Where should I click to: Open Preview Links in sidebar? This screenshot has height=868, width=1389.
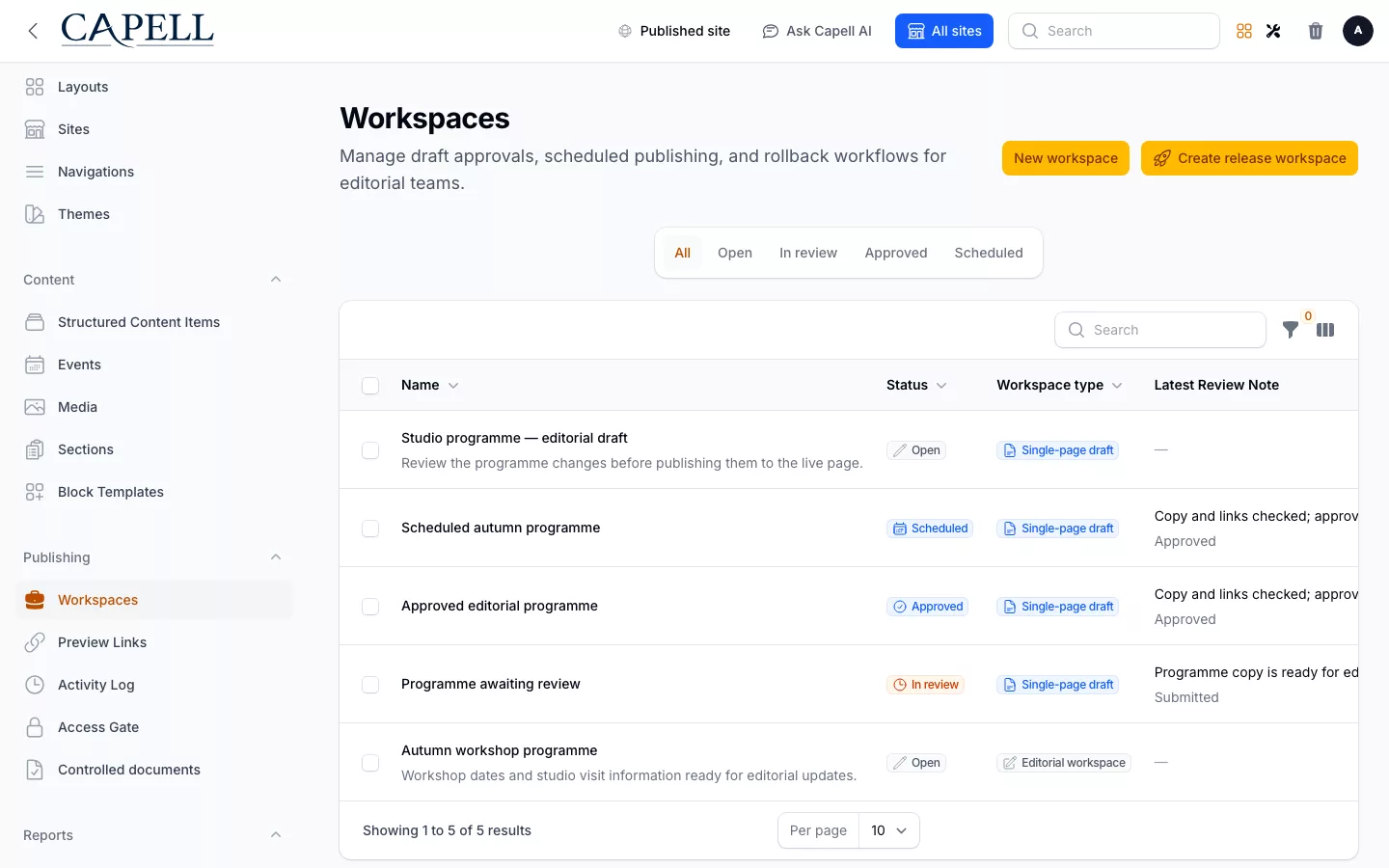pyautogui.click(x=154, y=642)
